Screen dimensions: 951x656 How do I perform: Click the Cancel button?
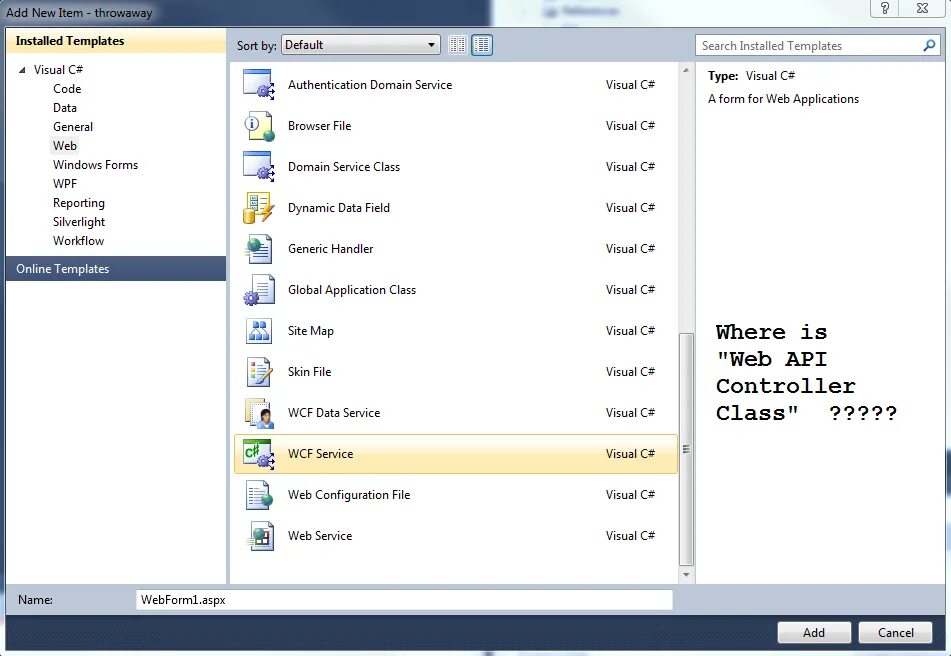pyautogui.click(x=895, y=632)
